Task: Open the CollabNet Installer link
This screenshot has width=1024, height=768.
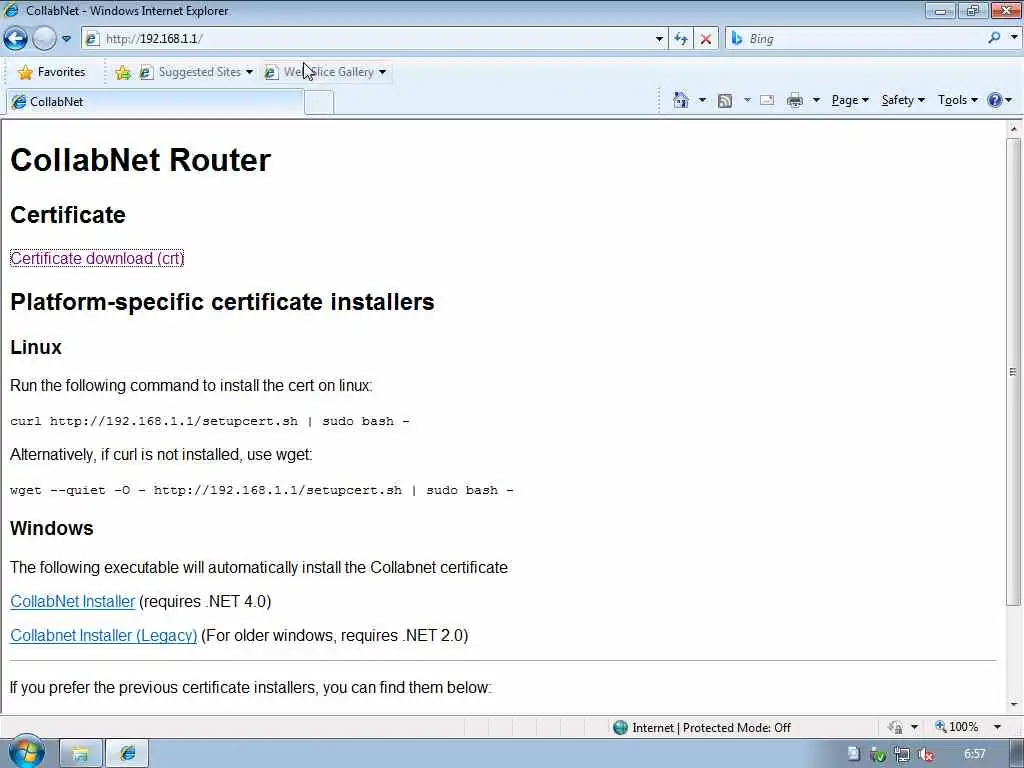Action: pos(72,601)
